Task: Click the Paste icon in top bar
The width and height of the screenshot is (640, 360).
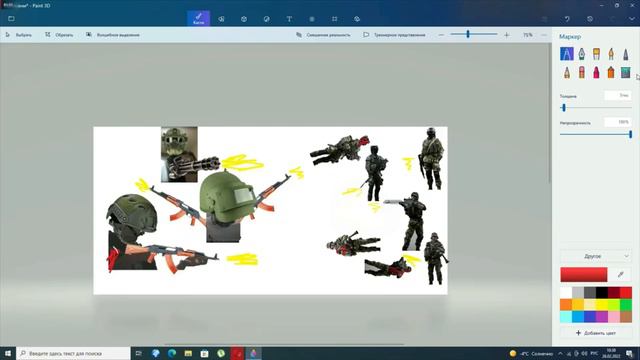Action: (544, 19)
